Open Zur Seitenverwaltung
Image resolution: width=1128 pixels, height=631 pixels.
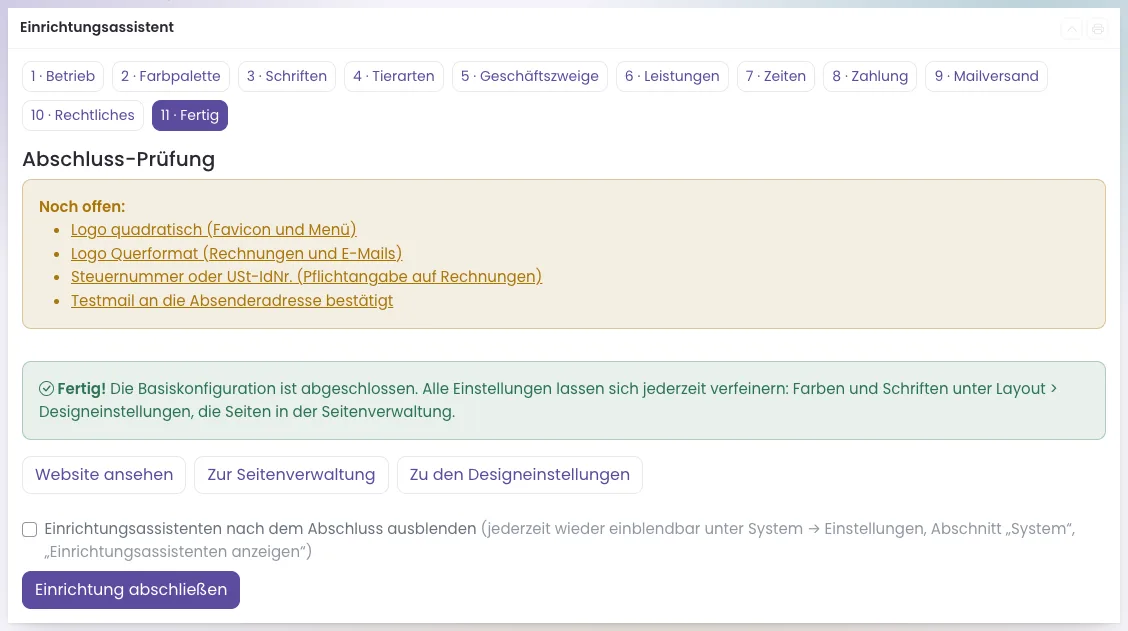[x=291, y=475]
